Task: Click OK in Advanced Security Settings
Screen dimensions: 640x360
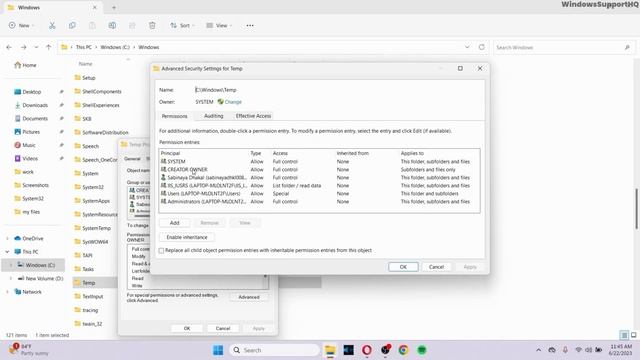Action: tap(403, 267)
